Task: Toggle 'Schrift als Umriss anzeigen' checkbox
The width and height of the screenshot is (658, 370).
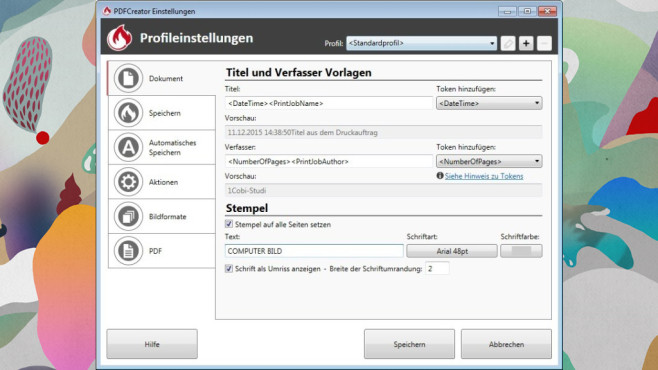Action: click(229, 268)
